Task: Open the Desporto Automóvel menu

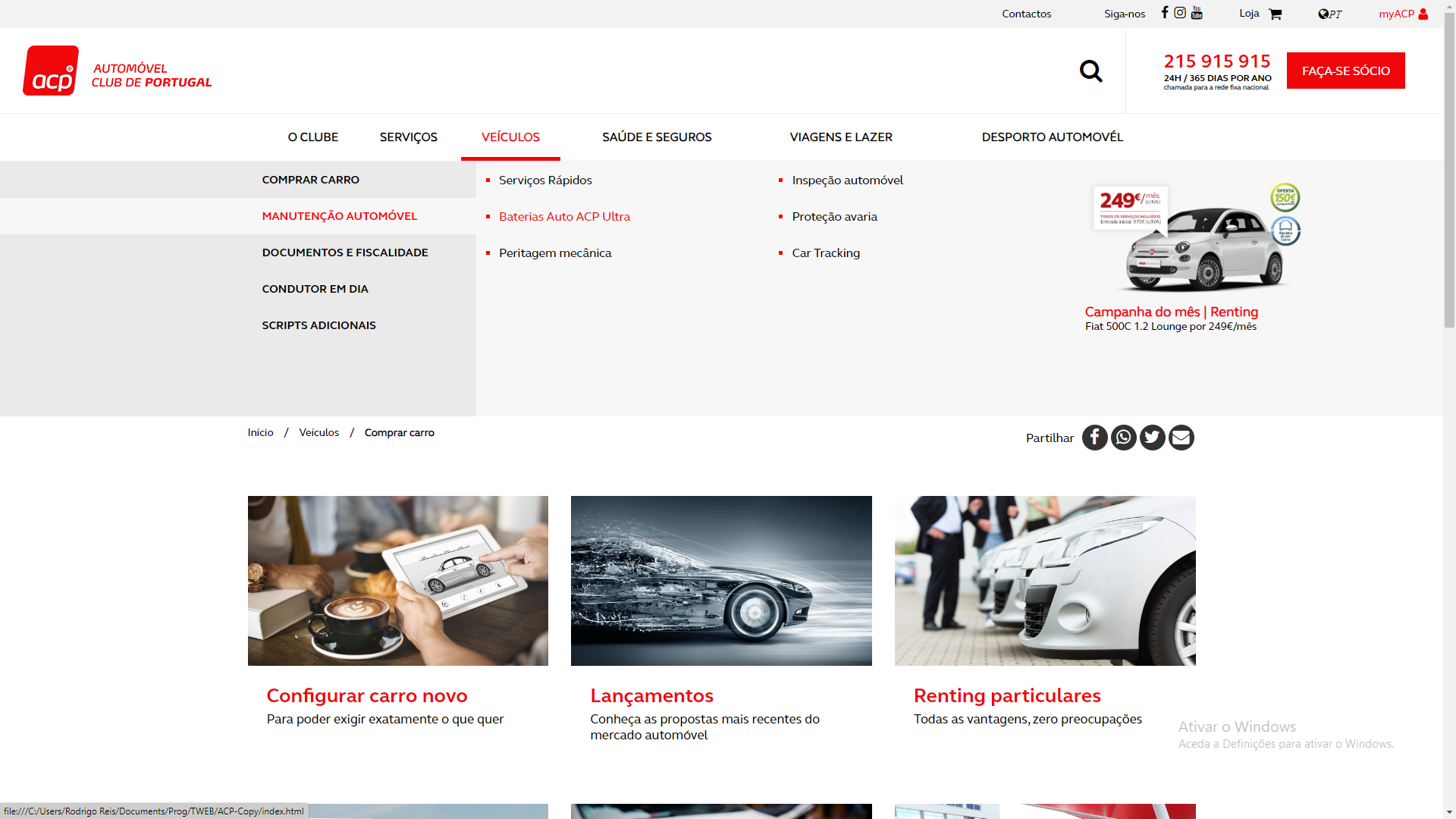Action: click(1052, 137)
